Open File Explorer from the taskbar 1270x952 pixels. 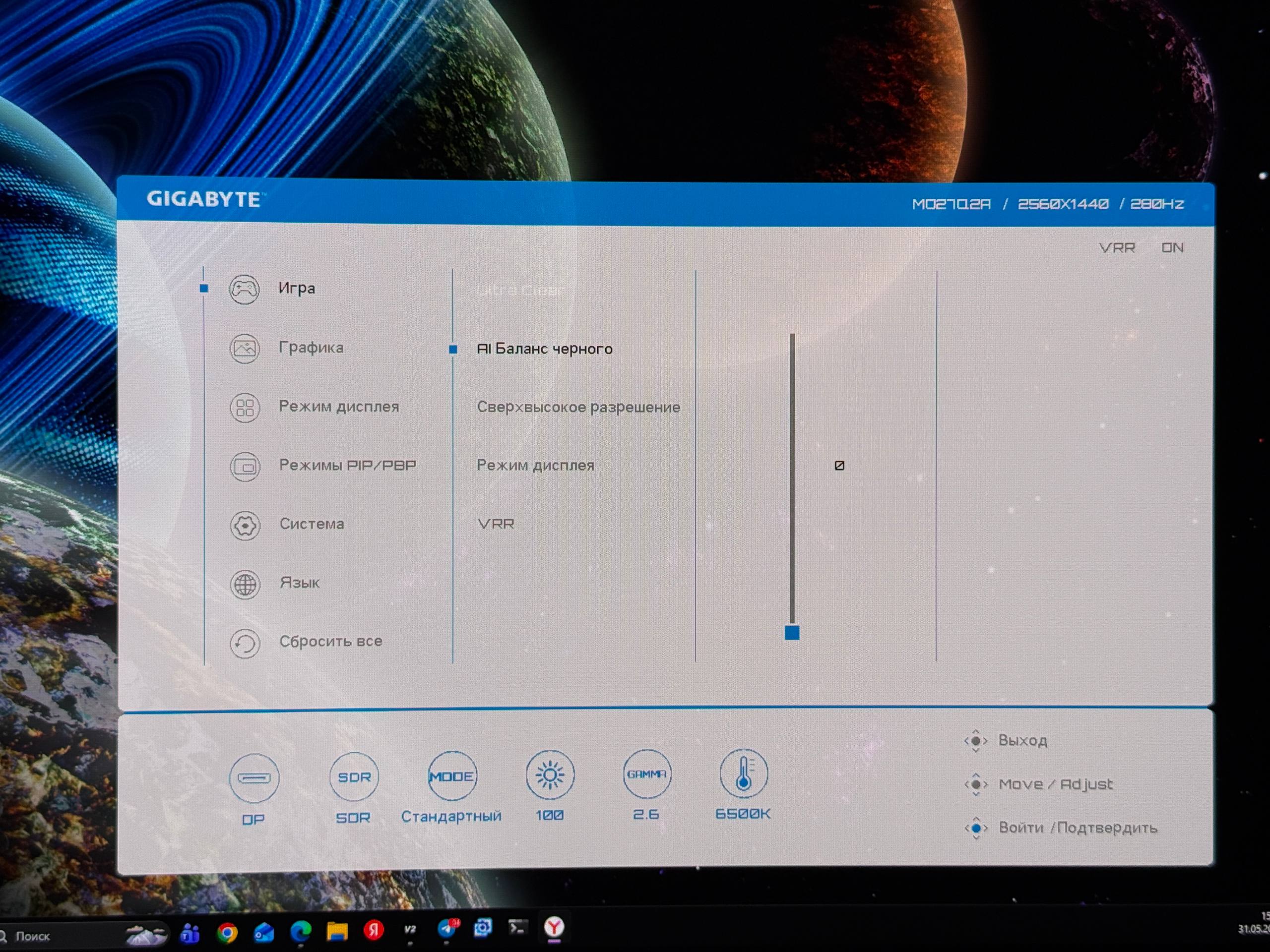[x=337, y=931]
